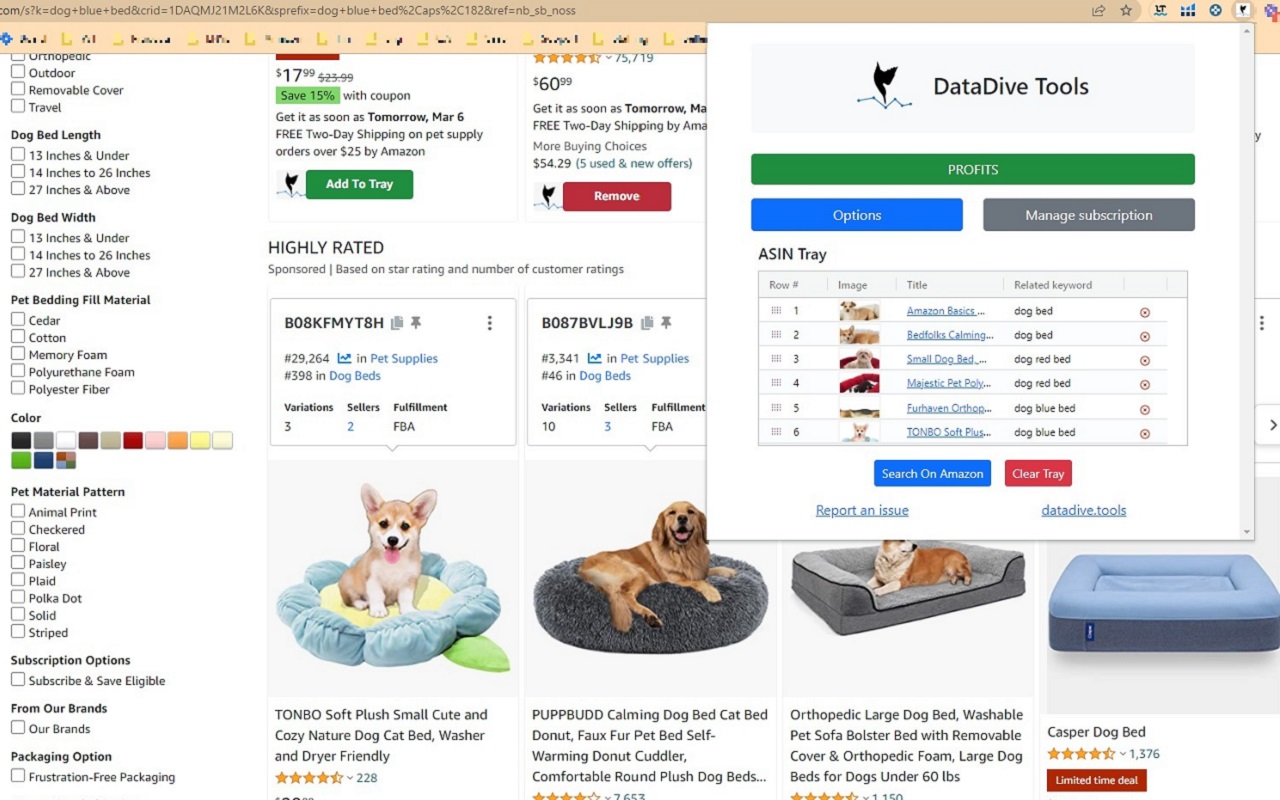Delete the TONBO Soft Plus tray row
The height and width of the screenshot is (800, 1280).
[1145, 434]
